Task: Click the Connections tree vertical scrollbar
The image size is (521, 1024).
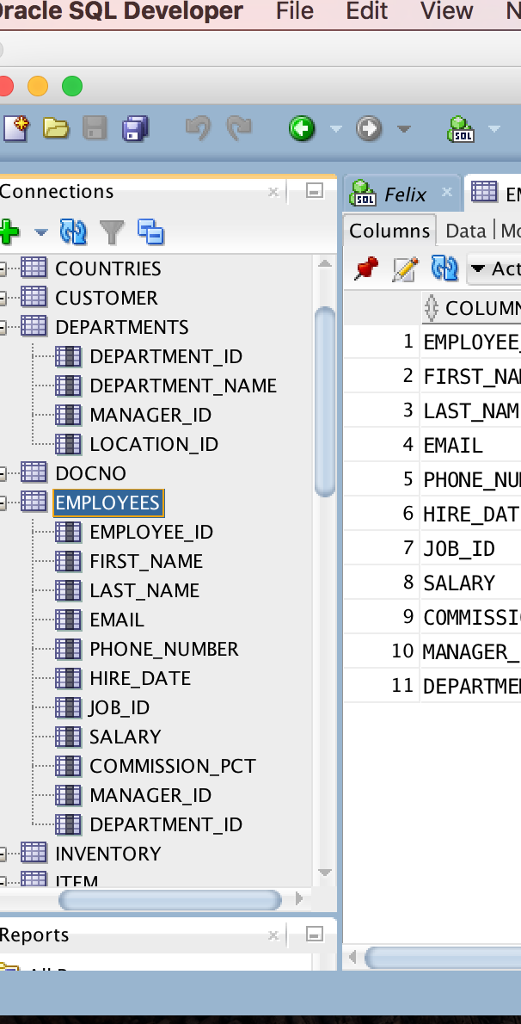Action: coord(324,402)
